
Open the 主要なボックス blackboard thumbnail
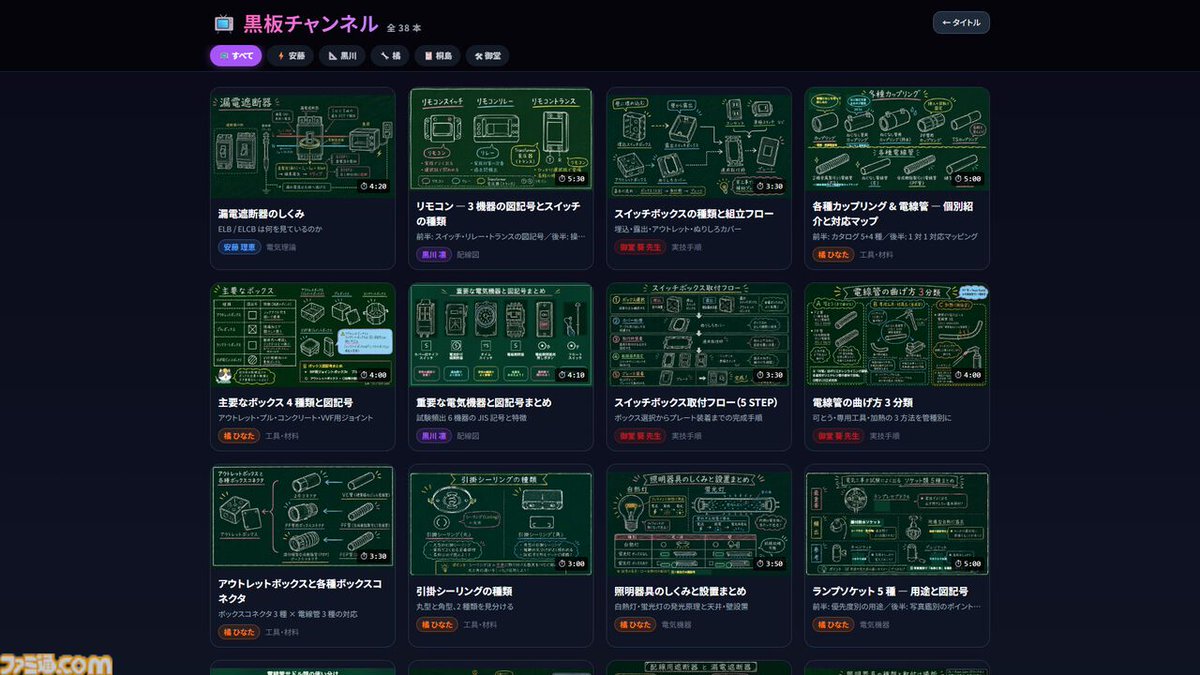pyautogui.click(x=303, y=335)
